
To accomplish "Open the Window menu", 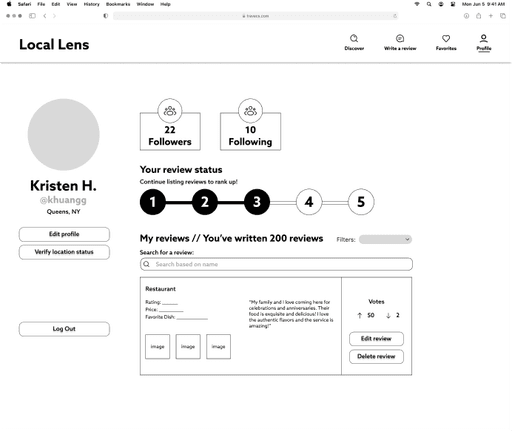I will pos(145,4).
